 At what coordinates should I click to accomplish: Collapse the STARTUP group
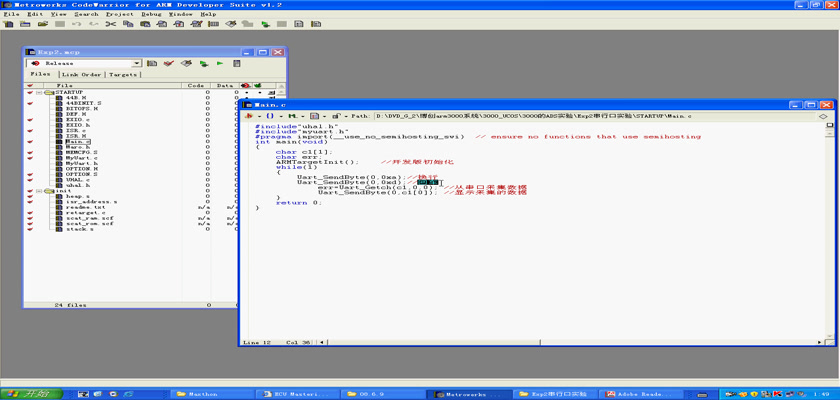[39, 92]
